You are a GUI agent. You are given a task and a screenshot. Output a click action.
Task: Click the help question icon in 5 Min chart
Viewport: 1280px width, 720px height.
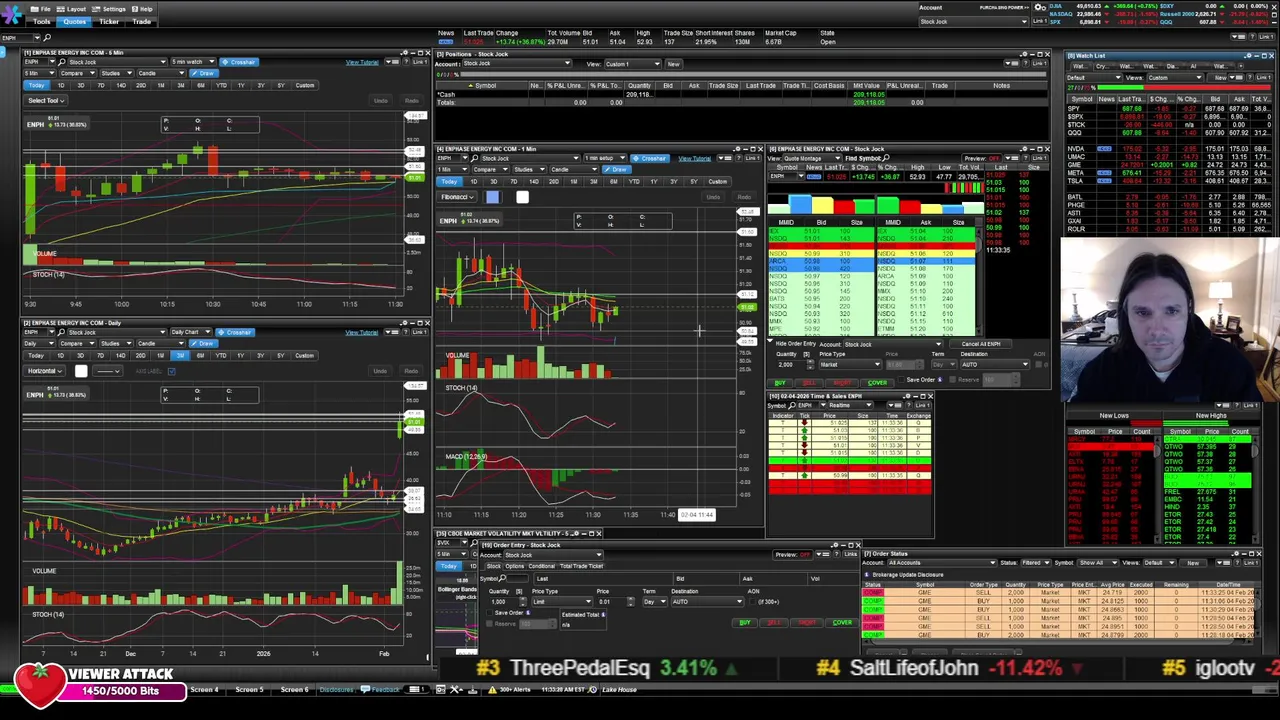(x=406, y=62)
